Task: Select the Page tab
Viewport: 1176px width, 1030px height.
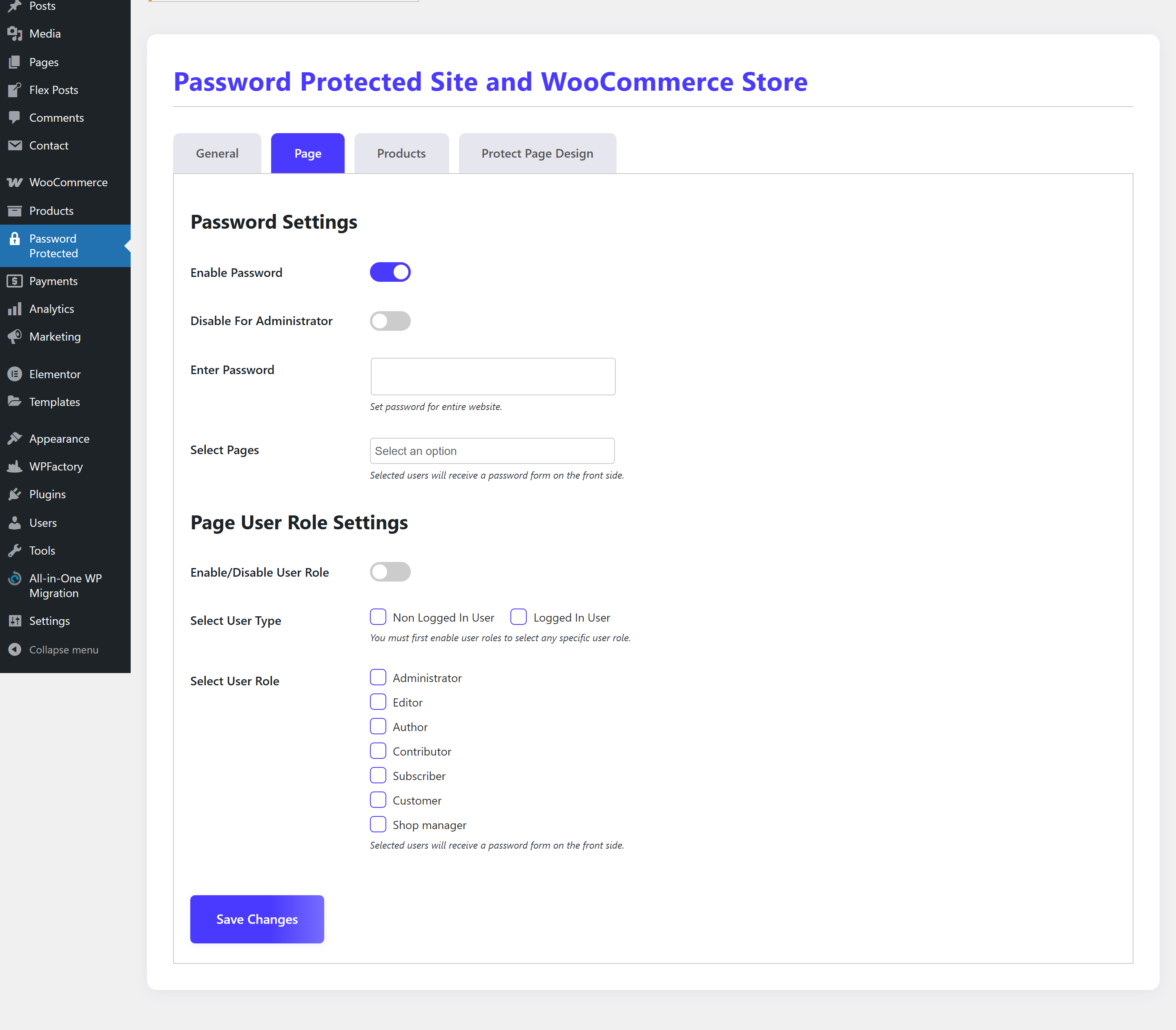Action: point(308,154)
